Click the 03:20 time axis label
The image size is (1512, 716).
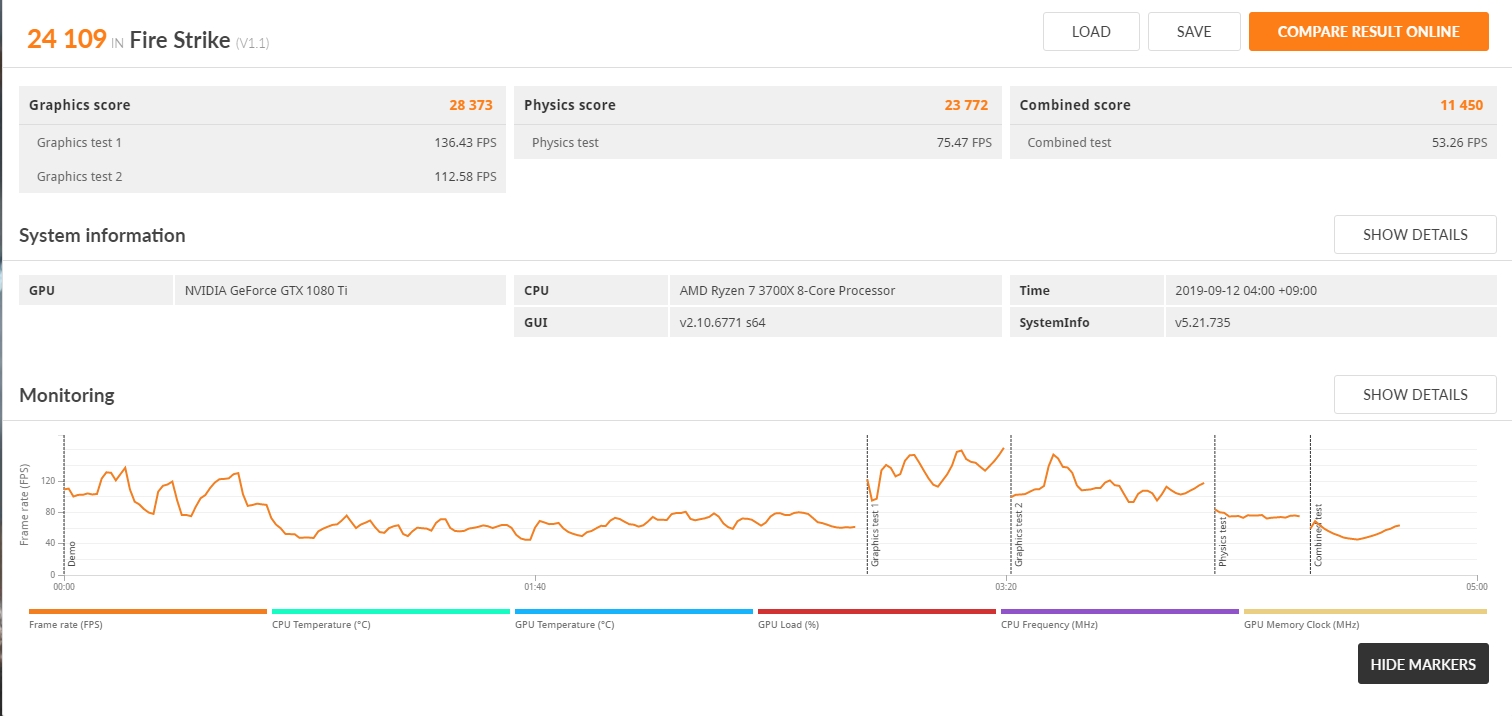tap(1005, 586)
